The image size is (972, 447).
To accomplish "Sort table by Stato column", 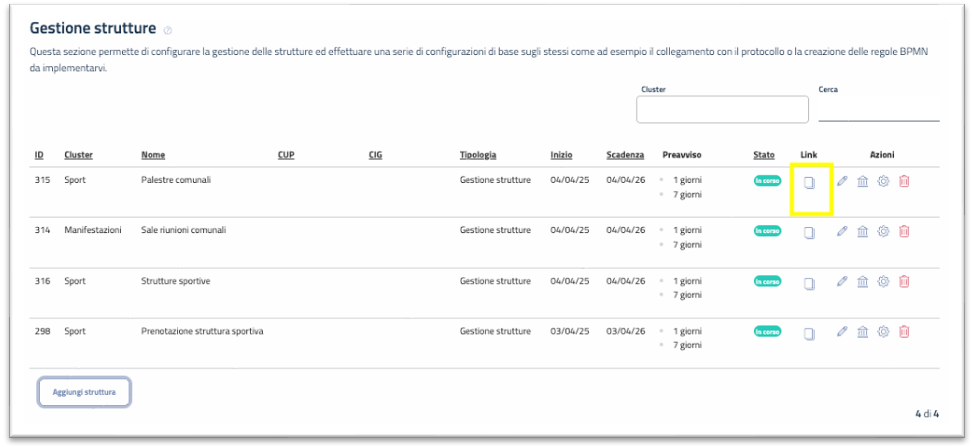I will pos(764,155).
